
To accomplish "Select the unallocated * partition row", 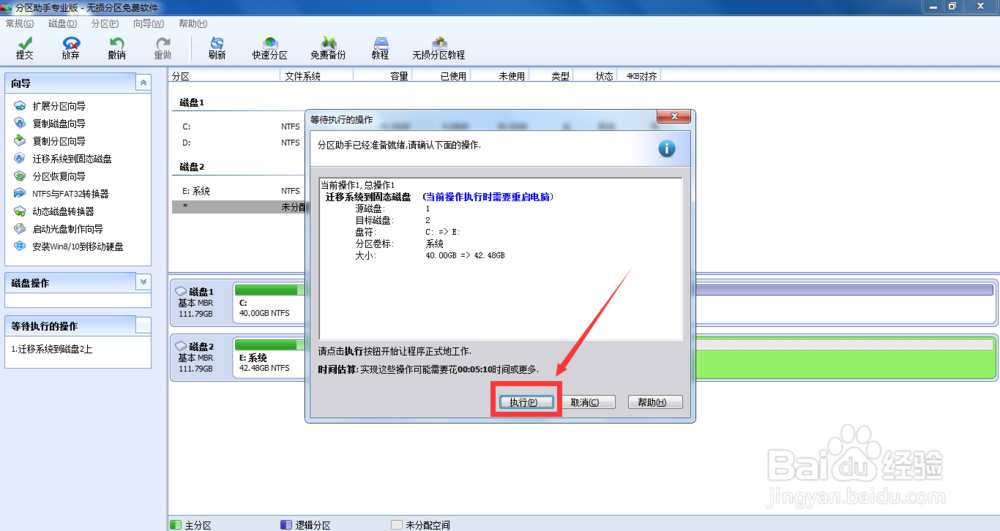I will point(239,207).
